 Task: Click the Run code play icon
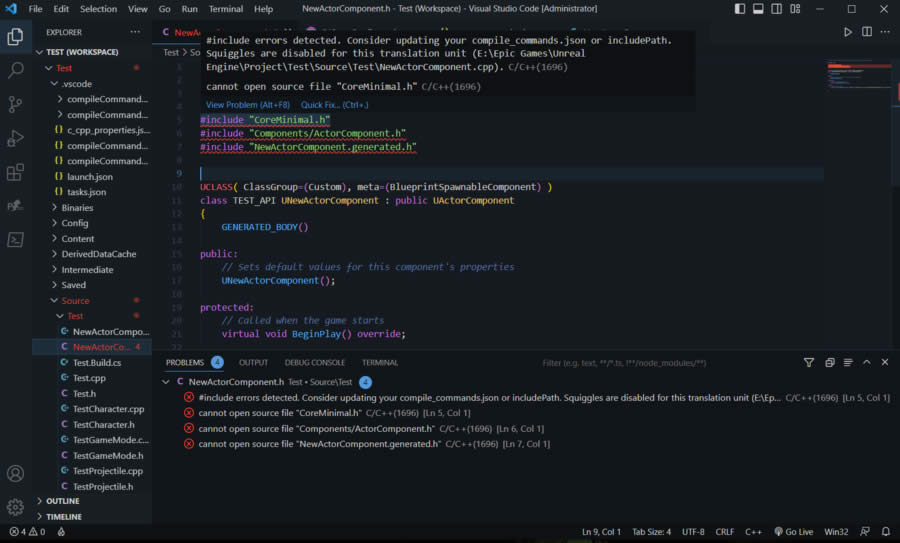(848, 32)
